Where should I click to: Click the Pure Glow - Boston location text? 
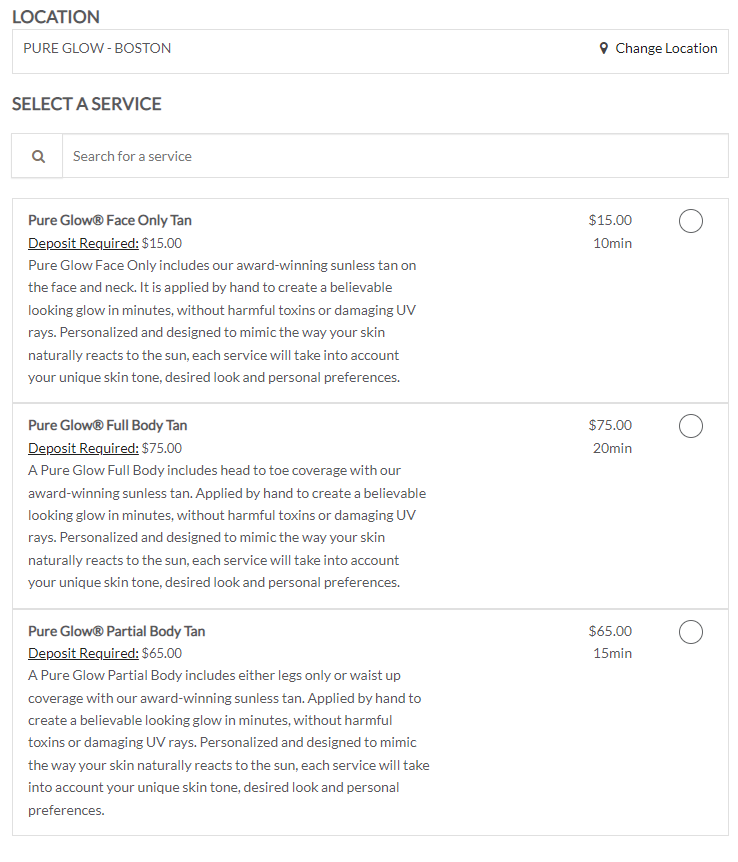tap(97, 48)
